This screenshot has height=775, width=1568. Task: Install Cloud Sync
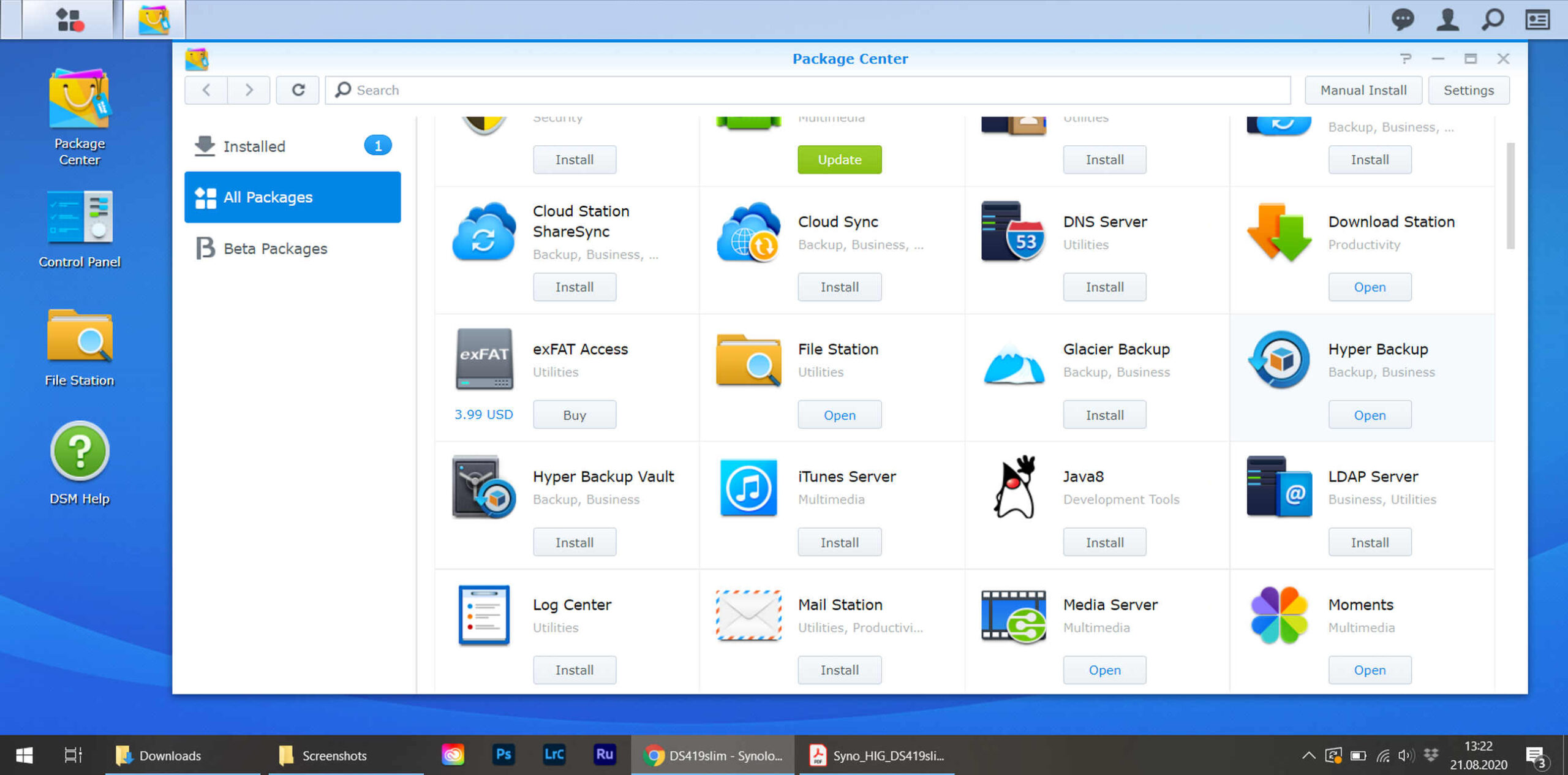[839, 287]
